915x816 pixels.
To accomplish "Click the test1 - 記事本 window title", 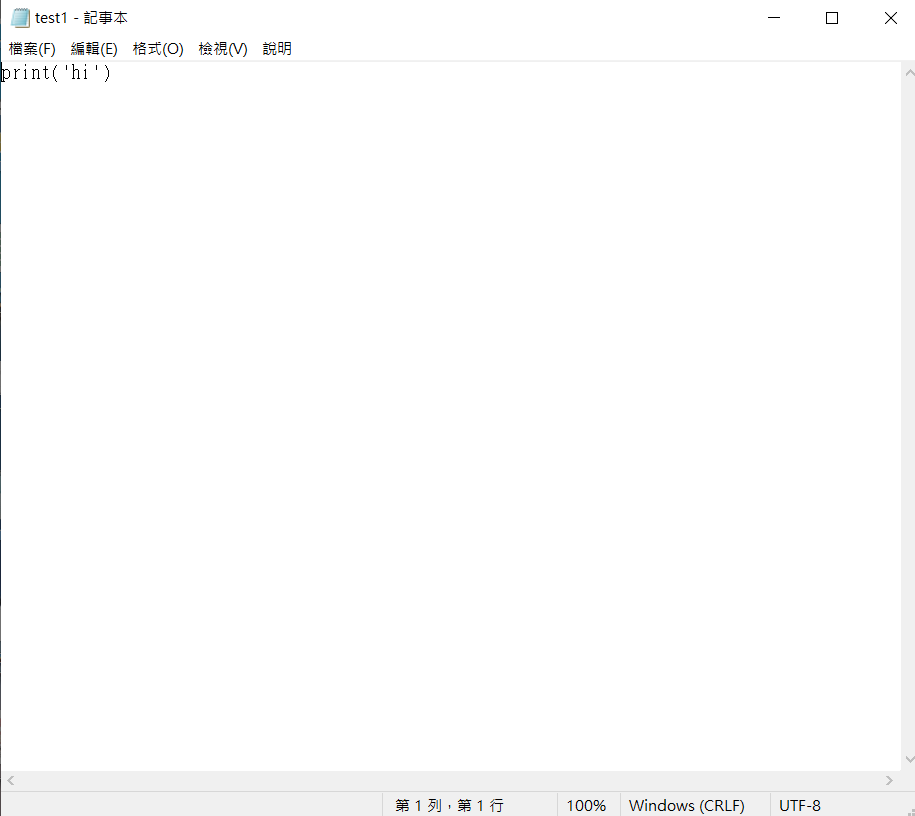I will click(x=81, y=18).
